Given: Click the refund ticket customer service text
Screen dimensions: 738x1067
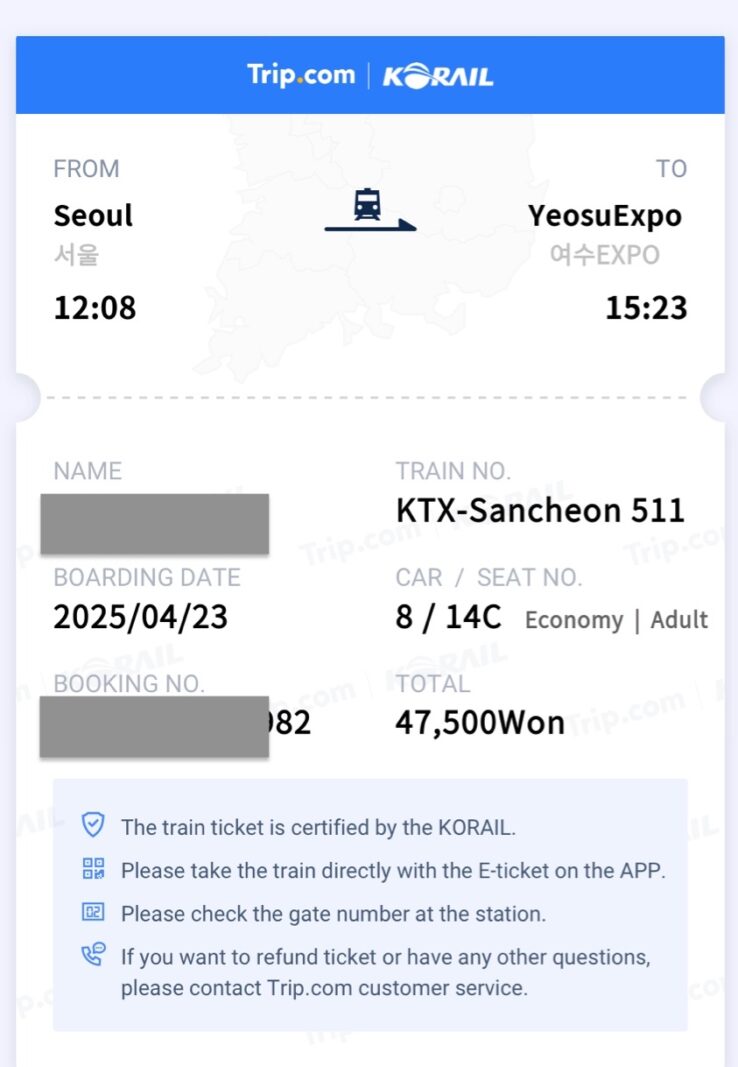Looking at the screenshot, I should click(386, 972).
